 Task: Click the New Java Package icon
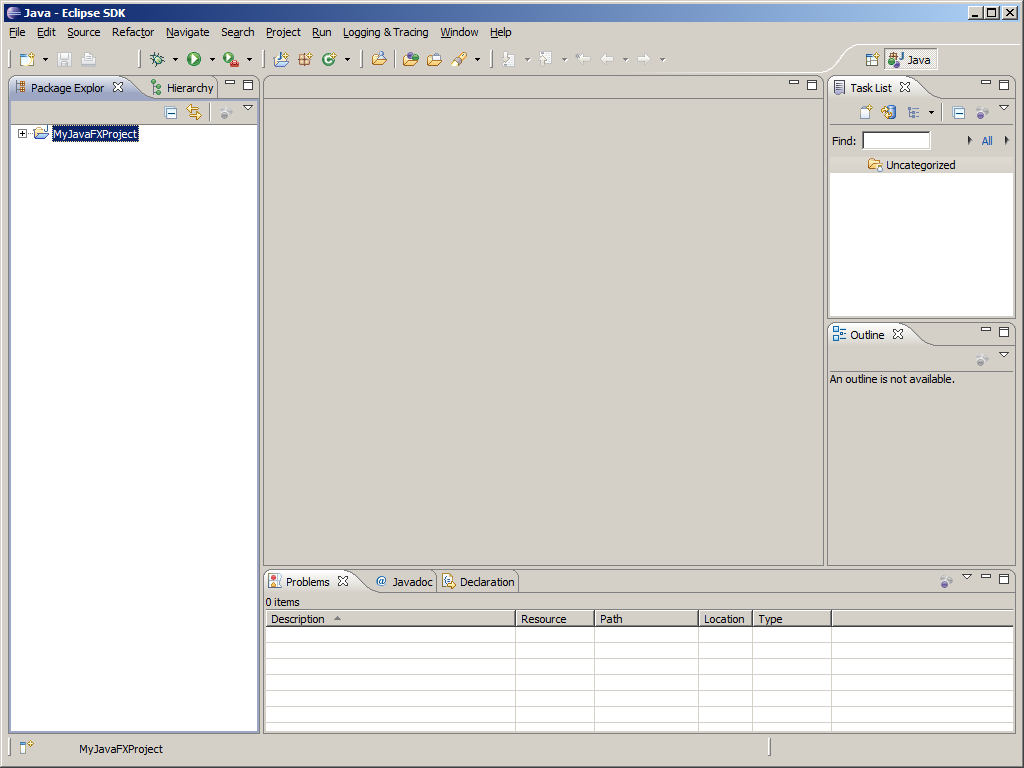coord(305,60)
